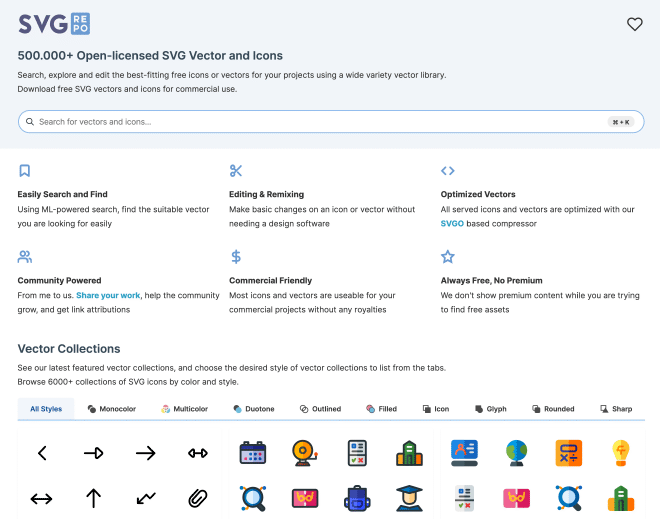660x519 pixels.
Task: Click the left chevron arrow icon
Action: tap(42, 453)
